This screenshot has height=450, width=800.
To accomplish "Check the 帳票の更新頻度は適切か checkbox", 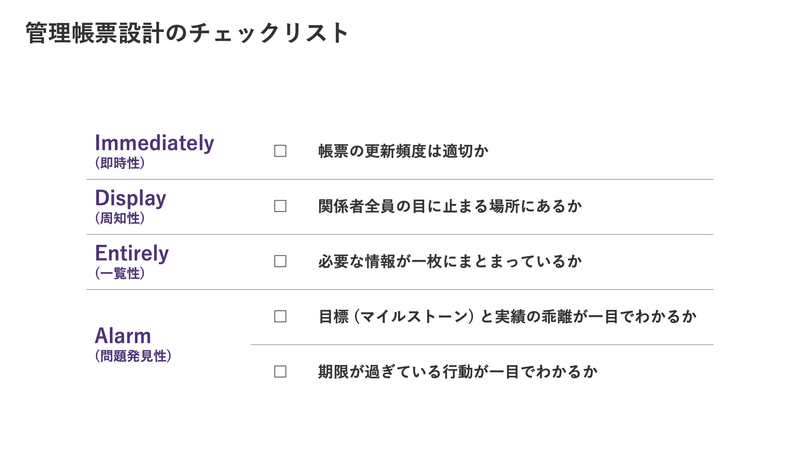I will (280, 151).
